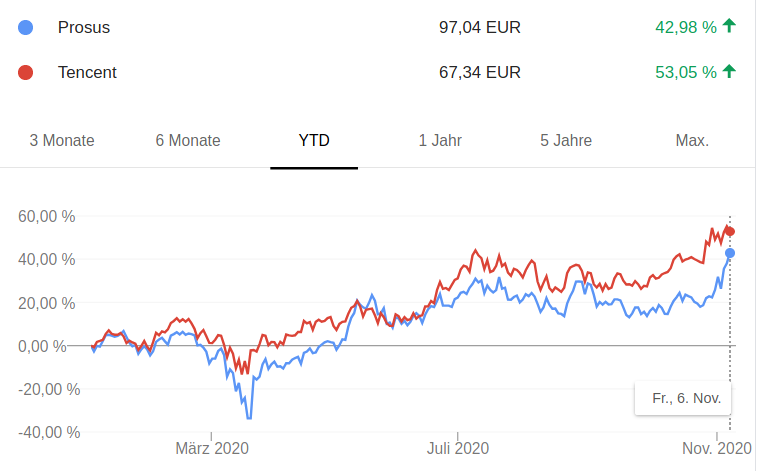The height and width of the screenshot is (471, 757).
Task: Click the blue Prosus legend dot
Action: tap(26, 27)
